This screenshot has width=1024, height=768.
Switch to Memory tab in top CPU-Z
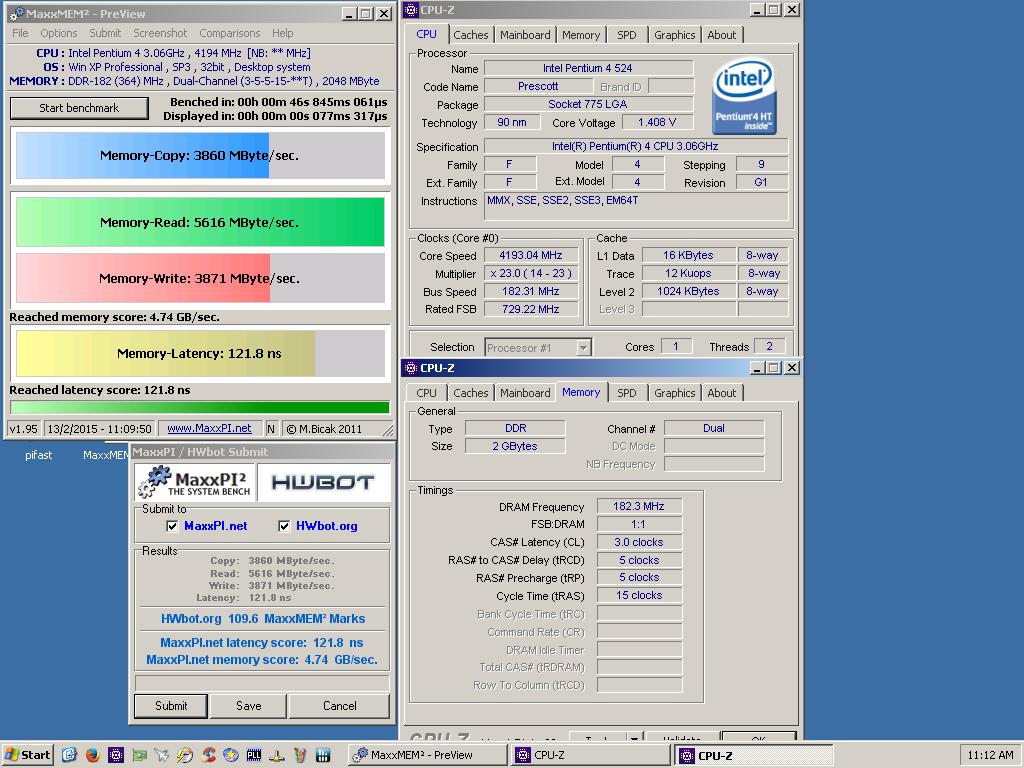tap(581, 35)
